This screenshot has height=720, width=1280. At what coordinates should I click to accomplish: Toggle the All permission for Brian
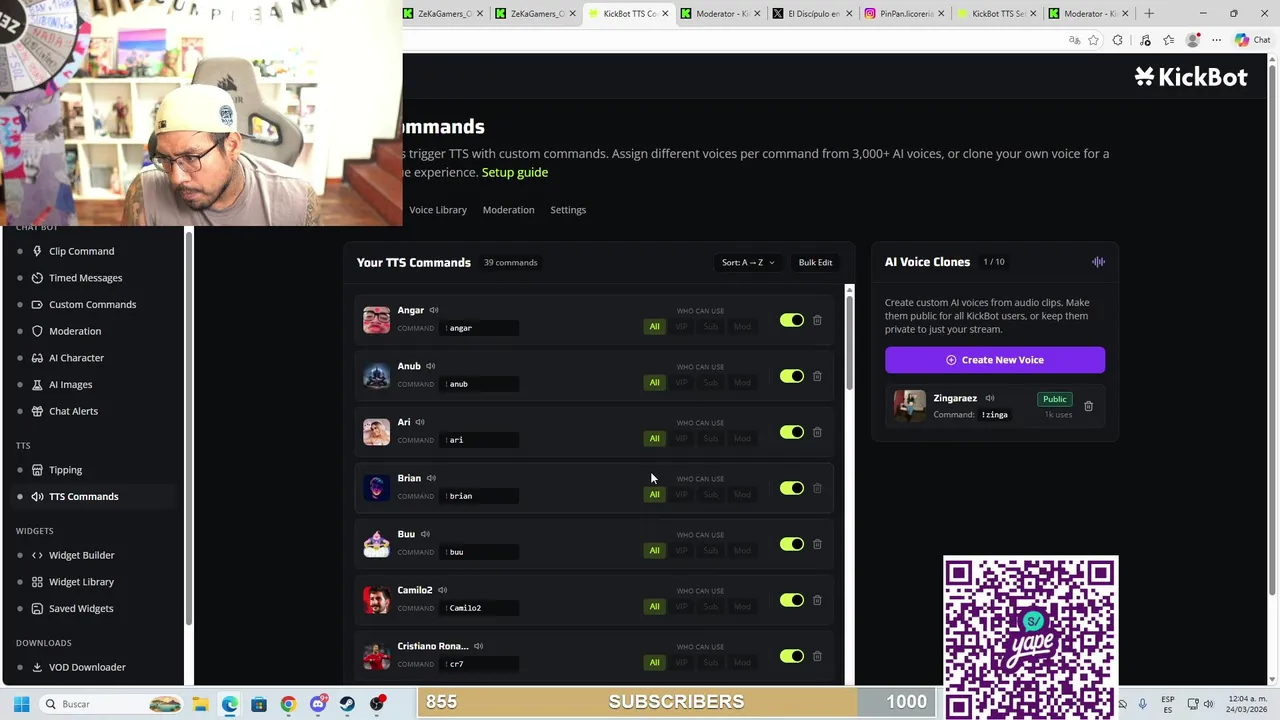coord(654,494)
